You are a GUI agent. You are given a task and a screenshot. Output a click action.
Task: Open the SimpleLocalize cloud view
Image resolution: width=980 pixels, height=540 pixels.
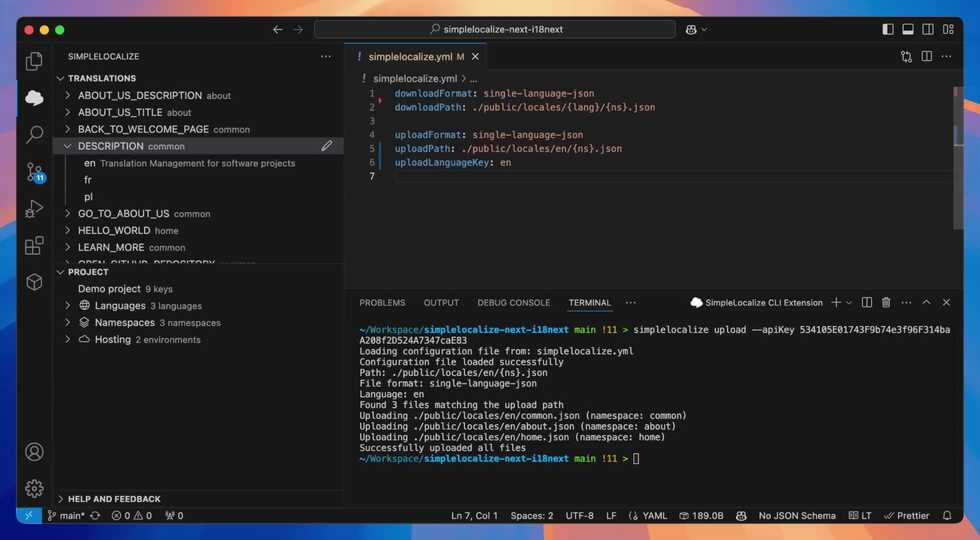coord(34,98)
